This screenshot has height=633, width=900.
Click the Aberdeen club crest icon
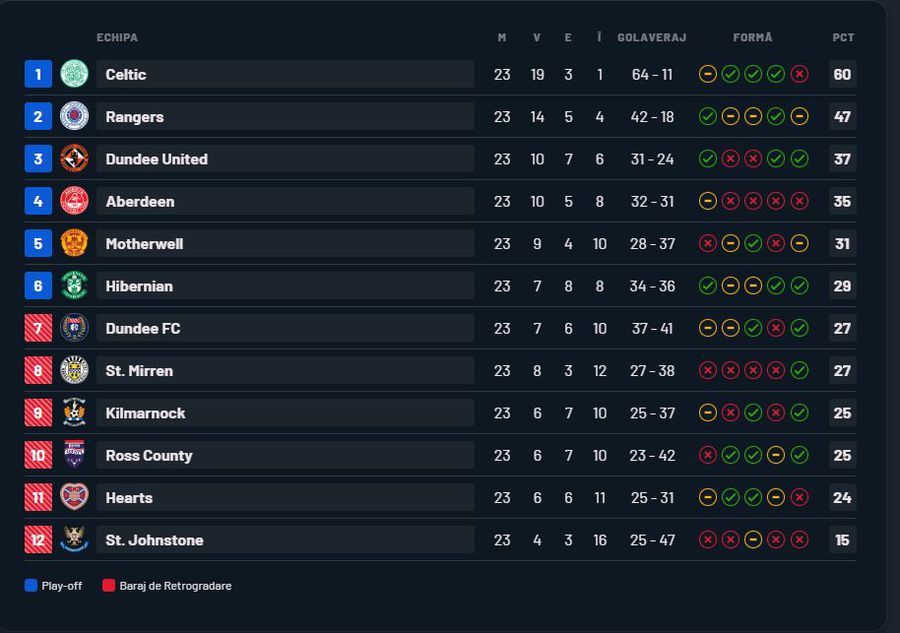pyautogui.click(x=74, y=201)
